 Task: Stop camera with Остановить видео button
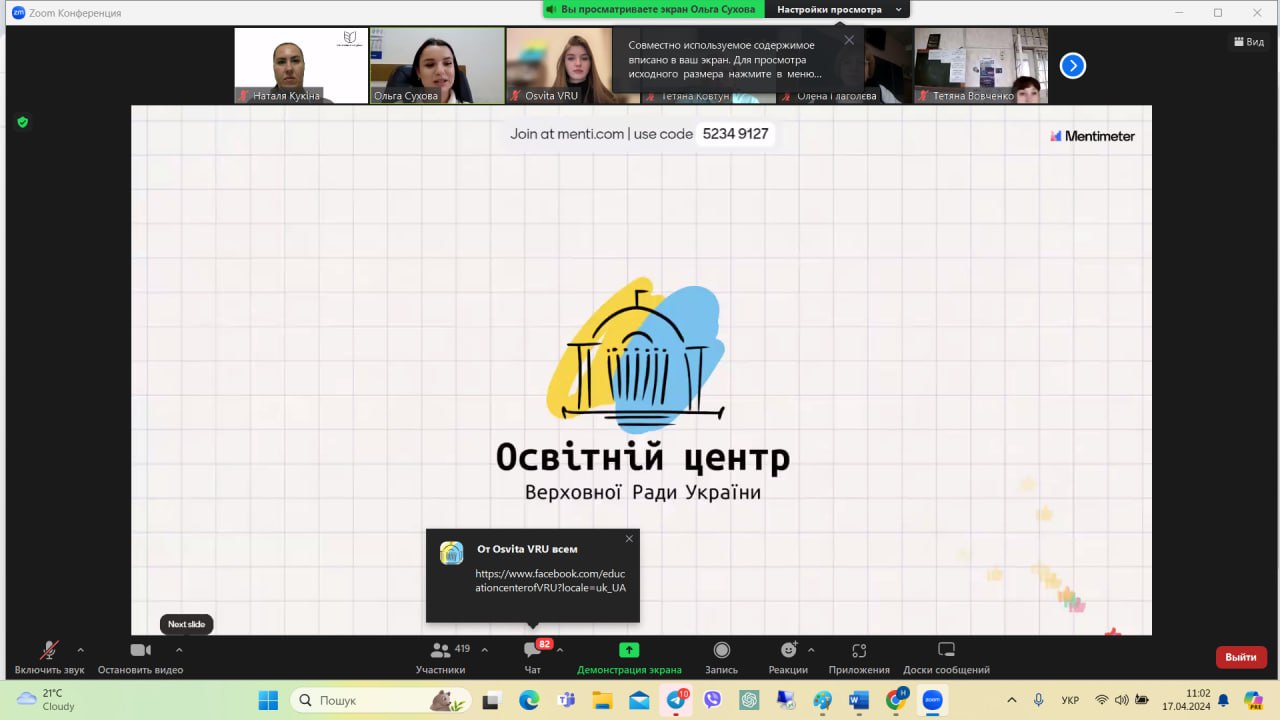140,656
